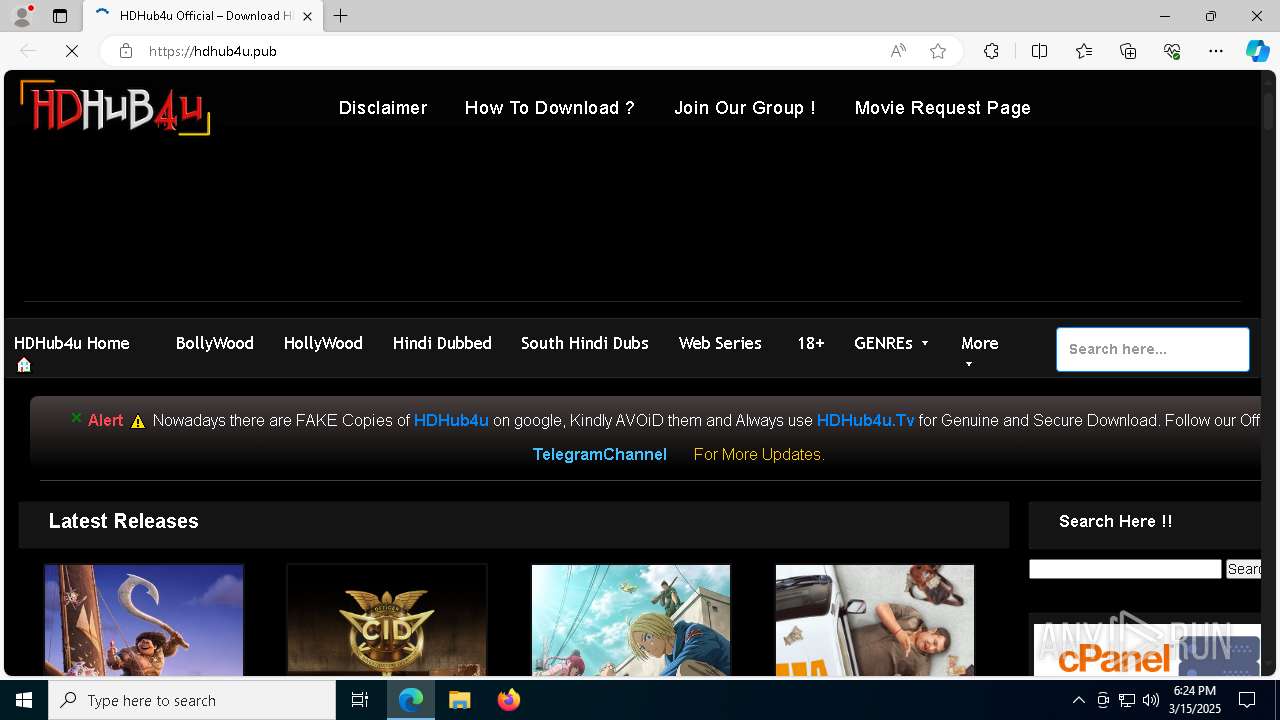Close the HDHub4u Official tab
Screen dimensions: 1280x720
[308, 16]
